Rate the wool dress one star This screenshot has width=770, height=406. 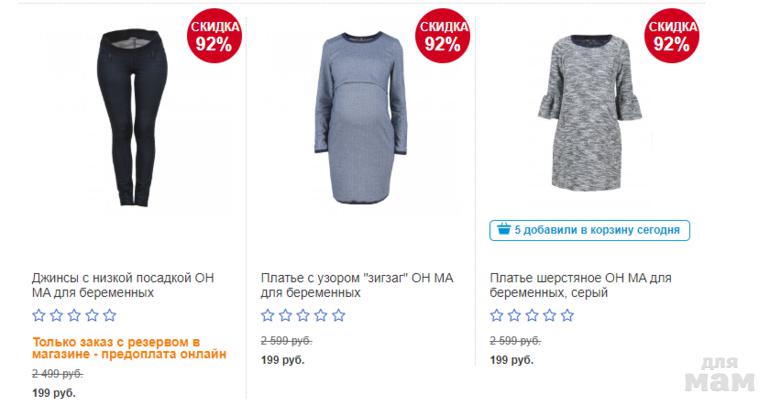(497, 316)
